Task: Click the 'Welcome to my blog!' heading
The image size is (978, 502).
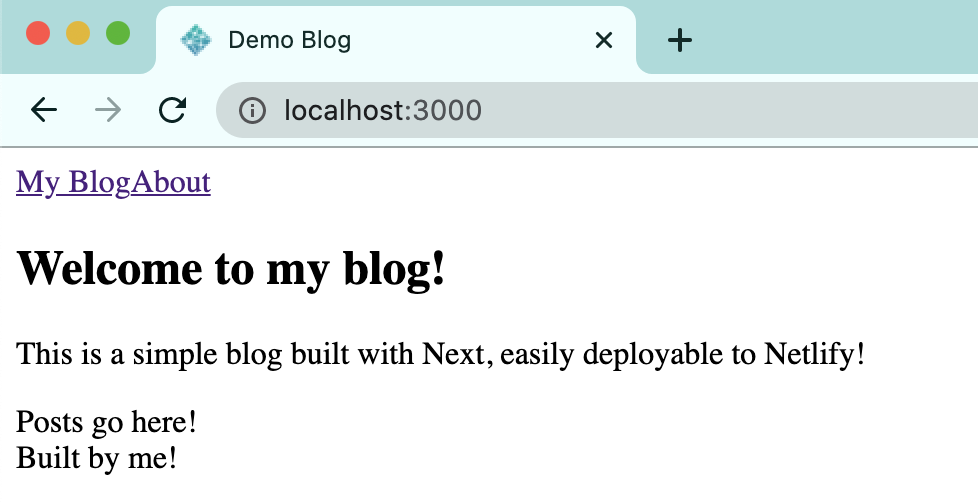Action: click(231, 268)
